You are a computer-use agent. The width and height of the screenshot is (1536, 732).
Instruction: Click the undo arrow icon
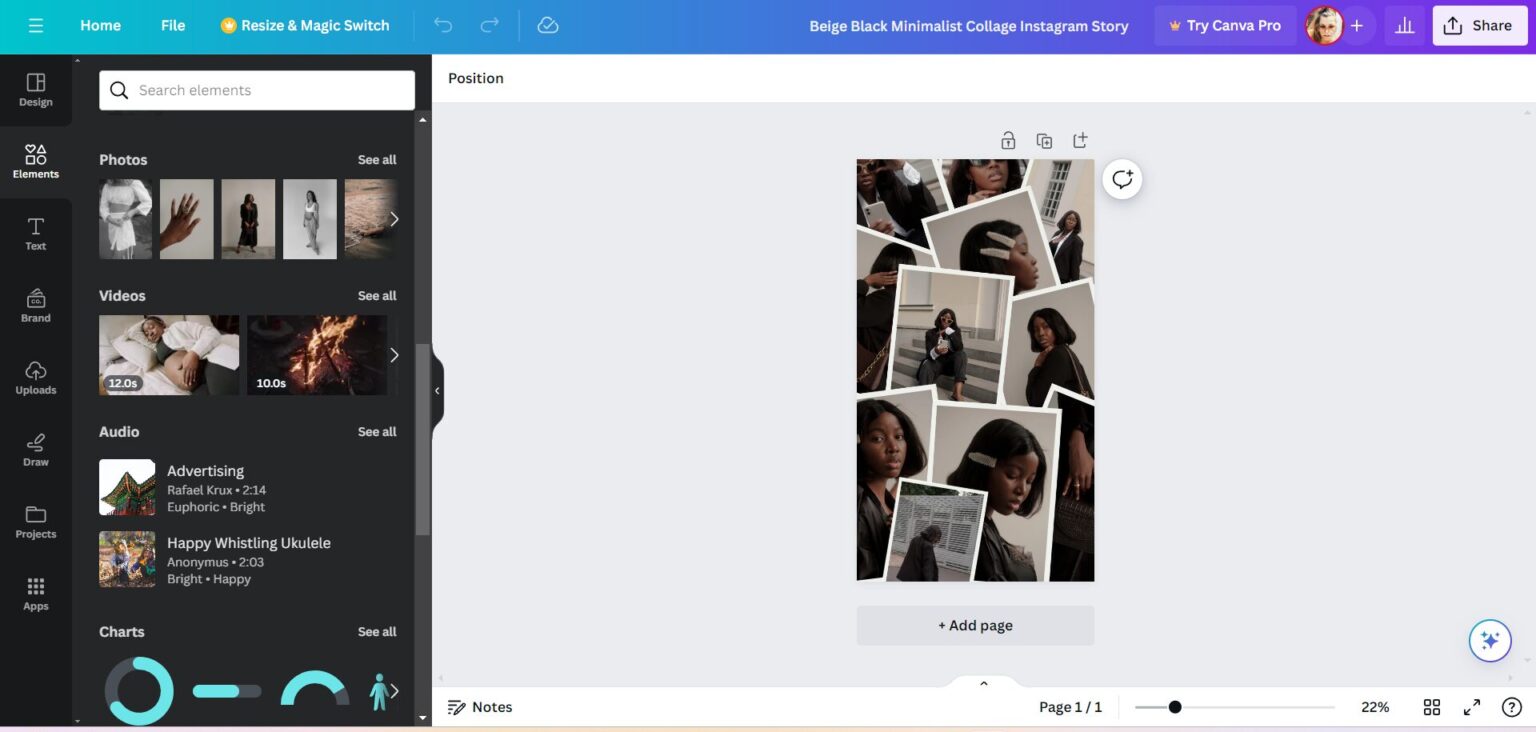click(443, 26)
